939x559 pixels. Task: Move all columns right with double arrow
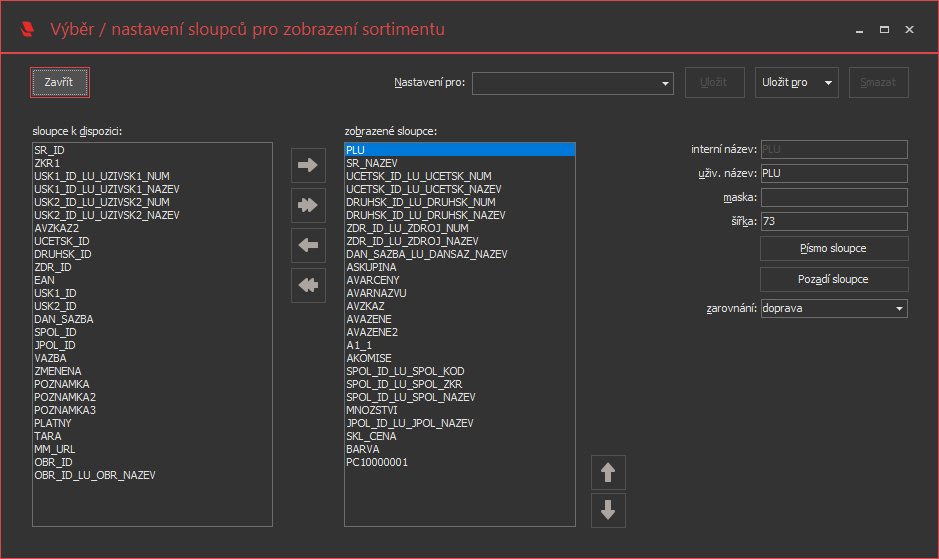coord(308,205)
